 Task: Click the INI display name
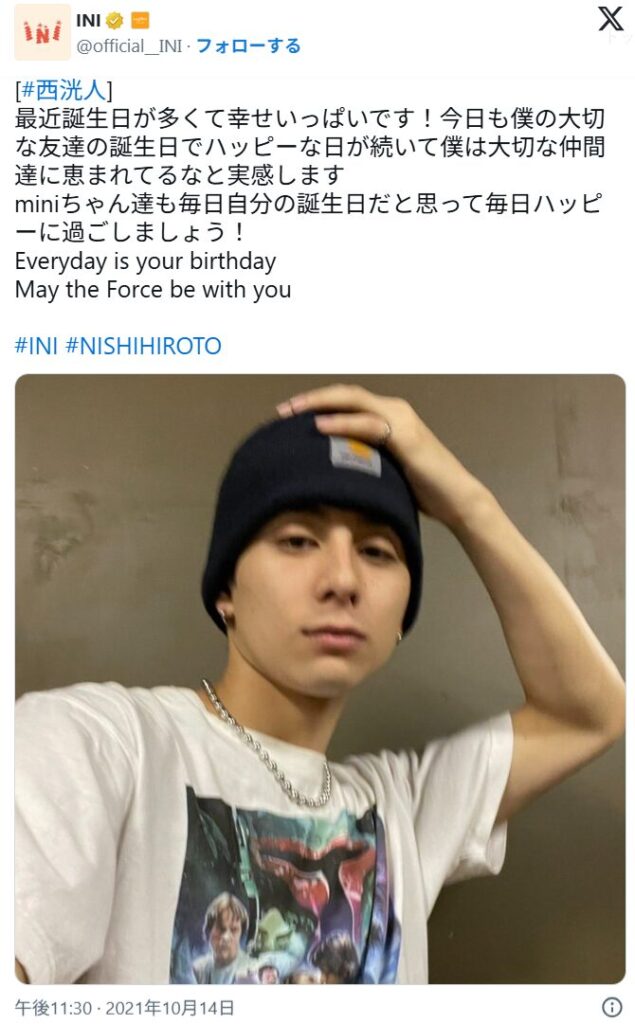pyautogui.click(x=88, y=20)
